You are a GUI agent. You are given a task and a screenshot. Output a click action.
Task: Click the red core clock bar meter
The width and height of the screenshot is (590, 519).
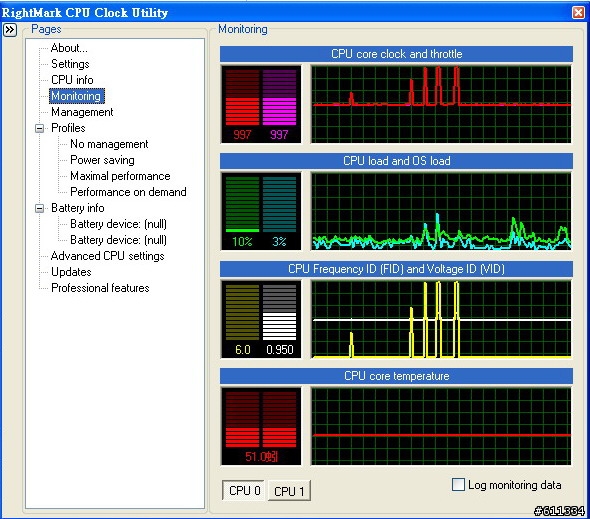[x=242, y=97]
